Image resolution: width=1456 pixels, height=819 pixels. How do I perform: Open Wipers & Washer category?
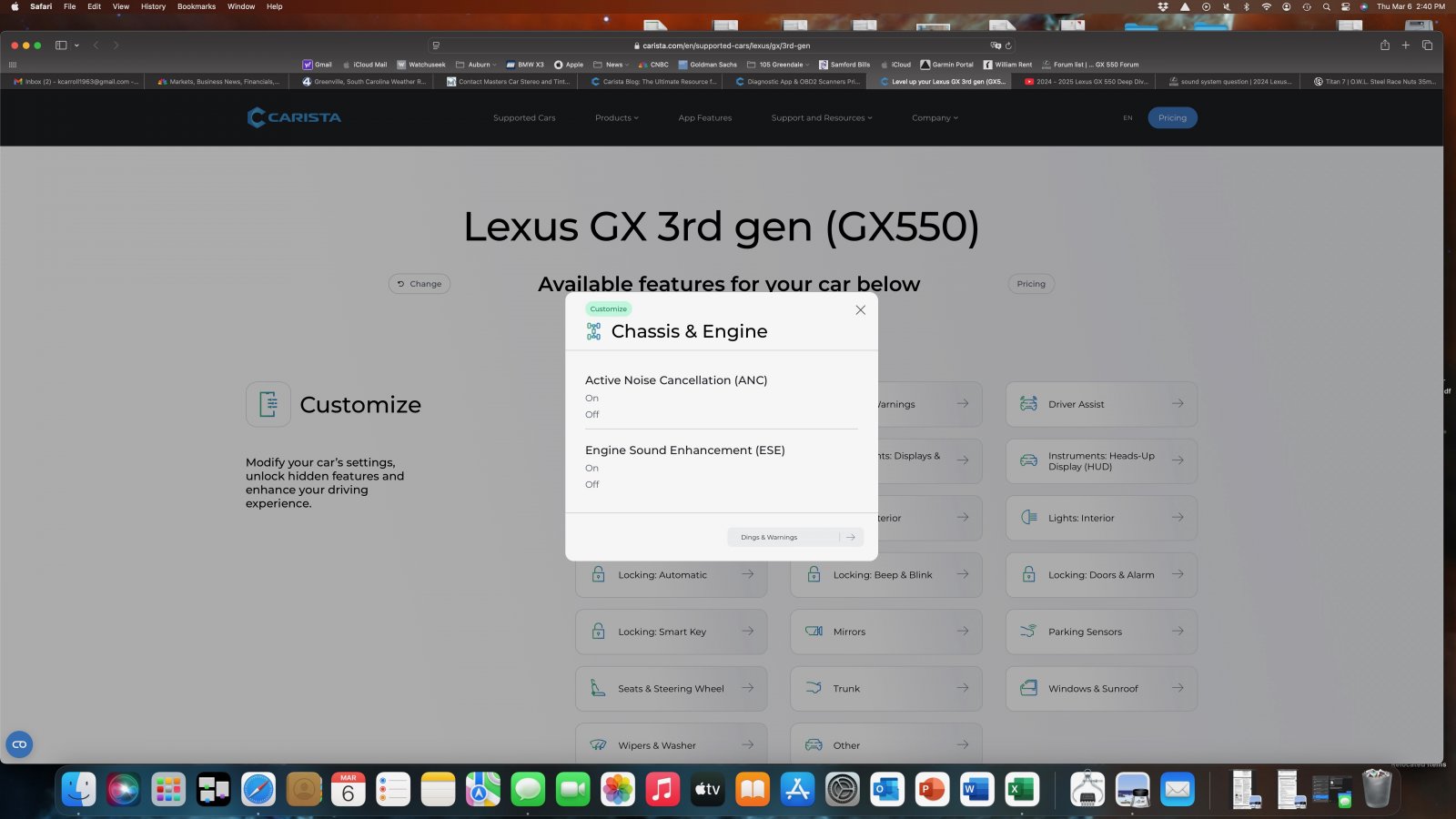pyautogui.click(x=671, y=744)
